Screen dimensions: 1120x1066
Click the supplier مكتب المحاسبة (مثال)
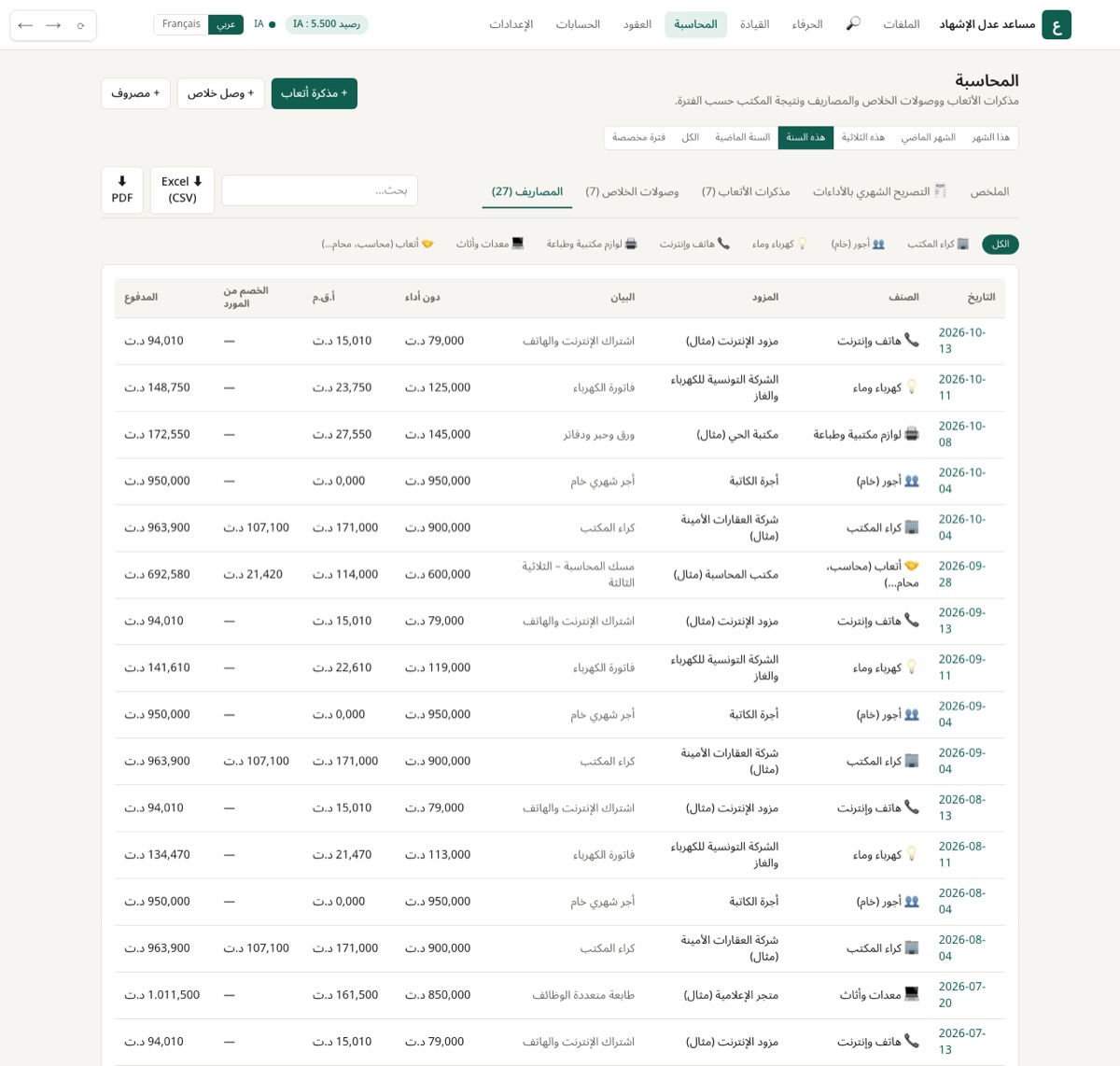click(x=726, y=574)
